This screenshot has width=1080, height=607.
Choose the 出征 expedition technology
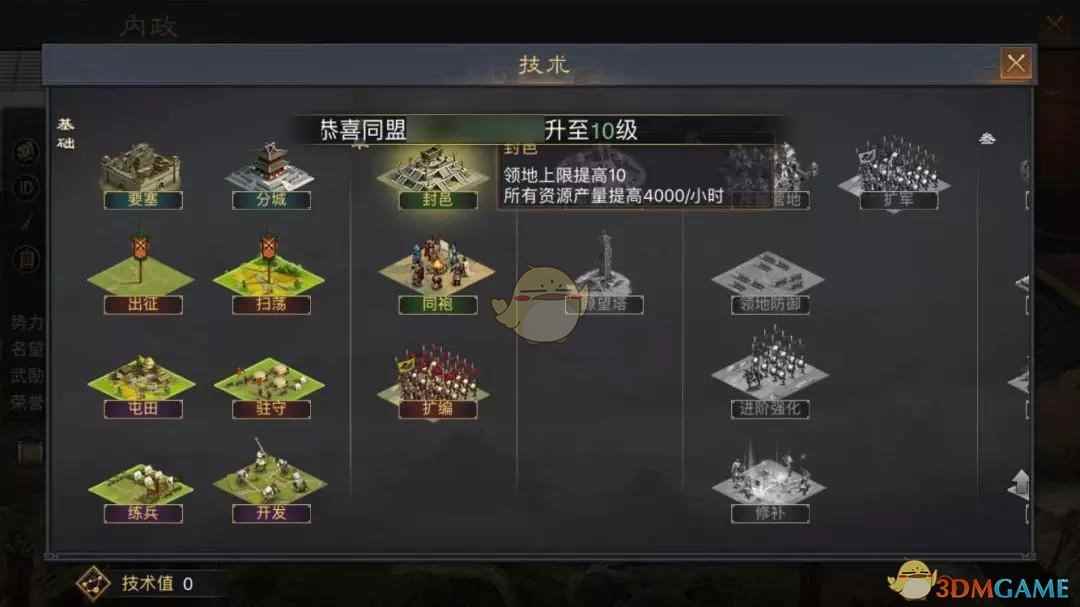tap(142, 275)
